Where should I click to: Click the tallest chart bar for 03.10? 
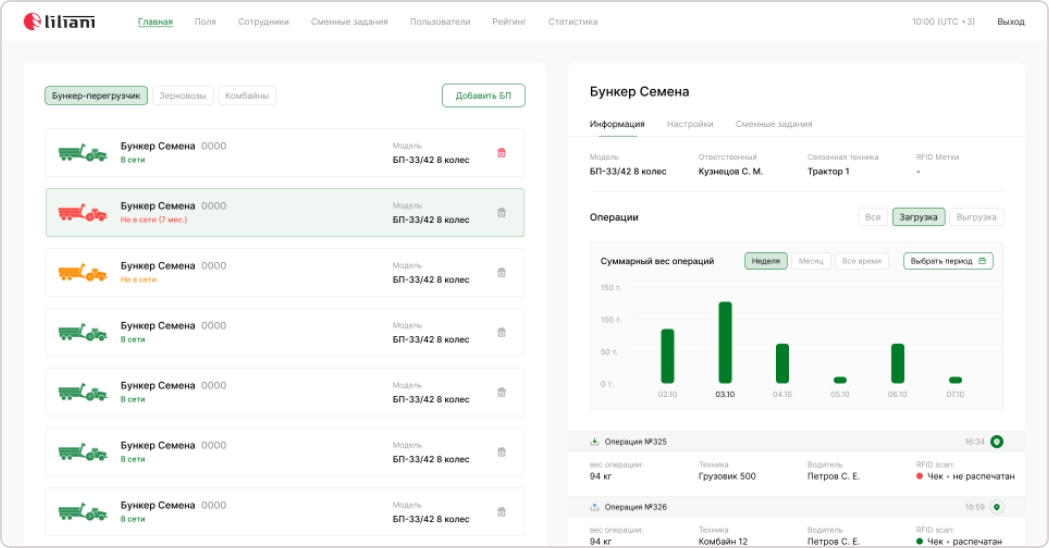click(725, 342)
